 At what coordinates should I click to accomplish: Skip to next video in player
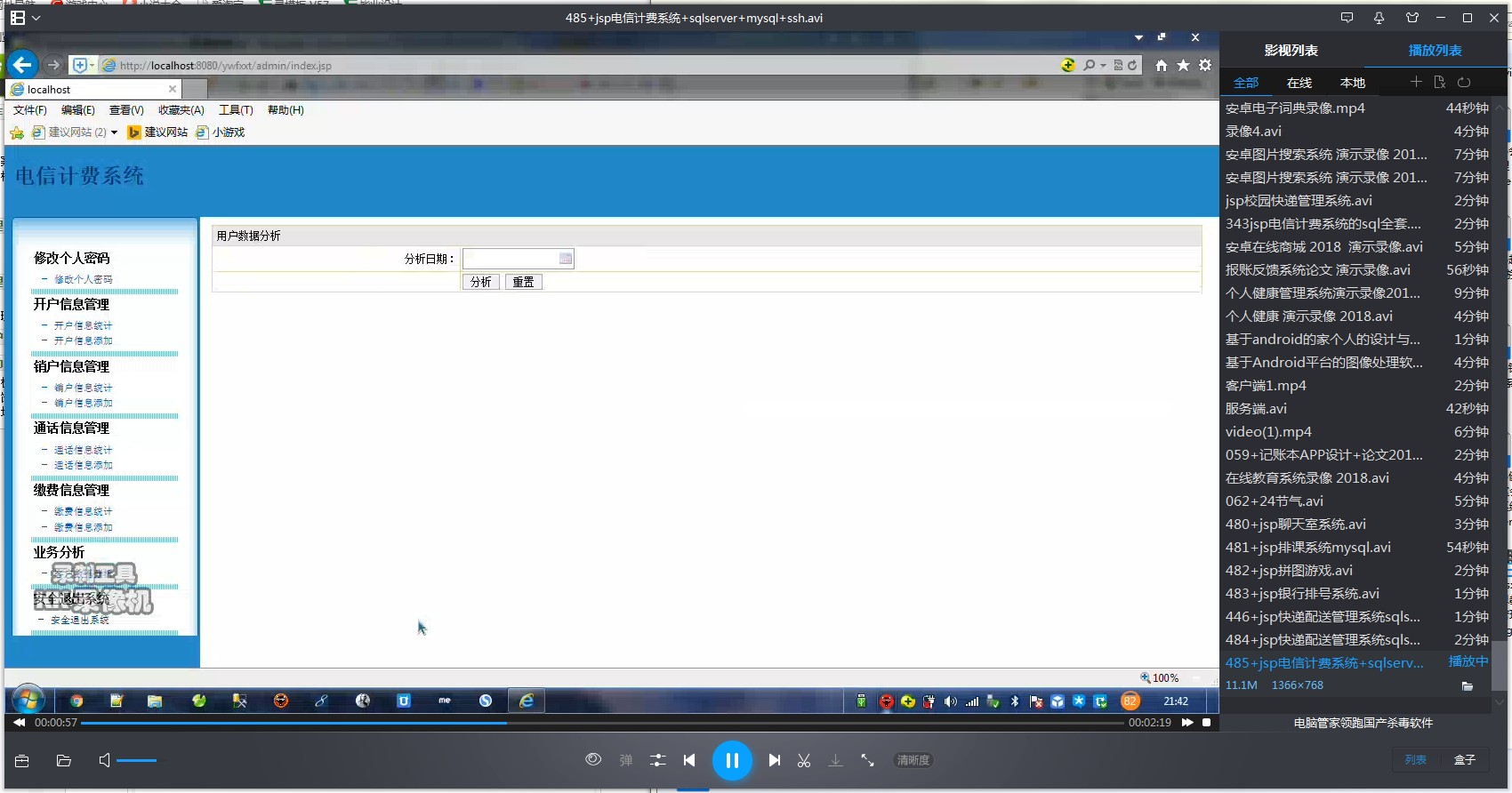tap(775, 760)
